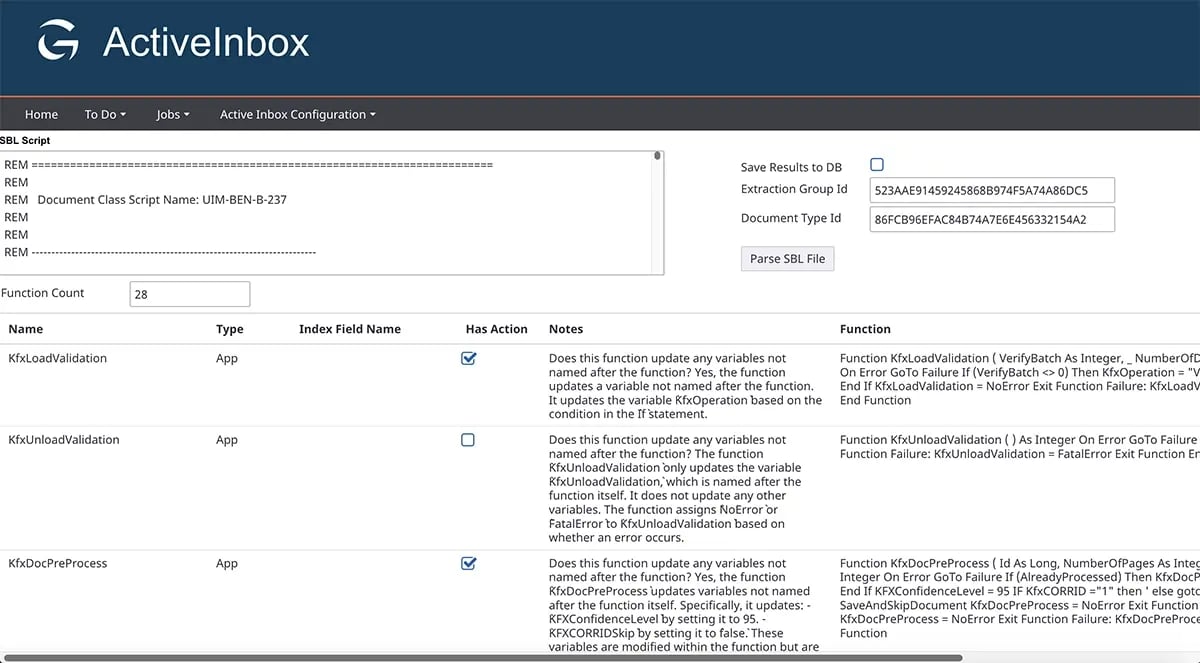
Task: Click the Function Count input field
Action: (190, 294)
